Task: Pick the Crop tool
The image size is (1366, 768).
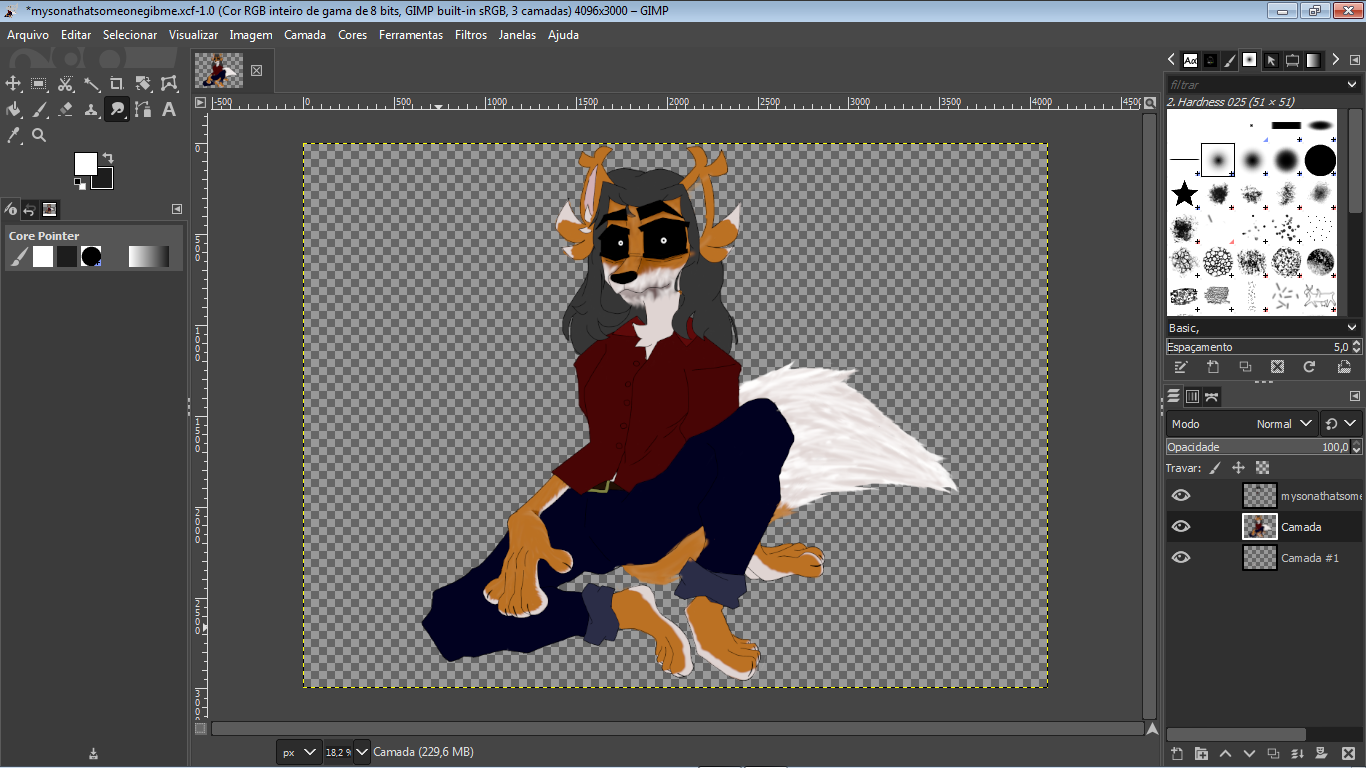Action: coord(117,84)
